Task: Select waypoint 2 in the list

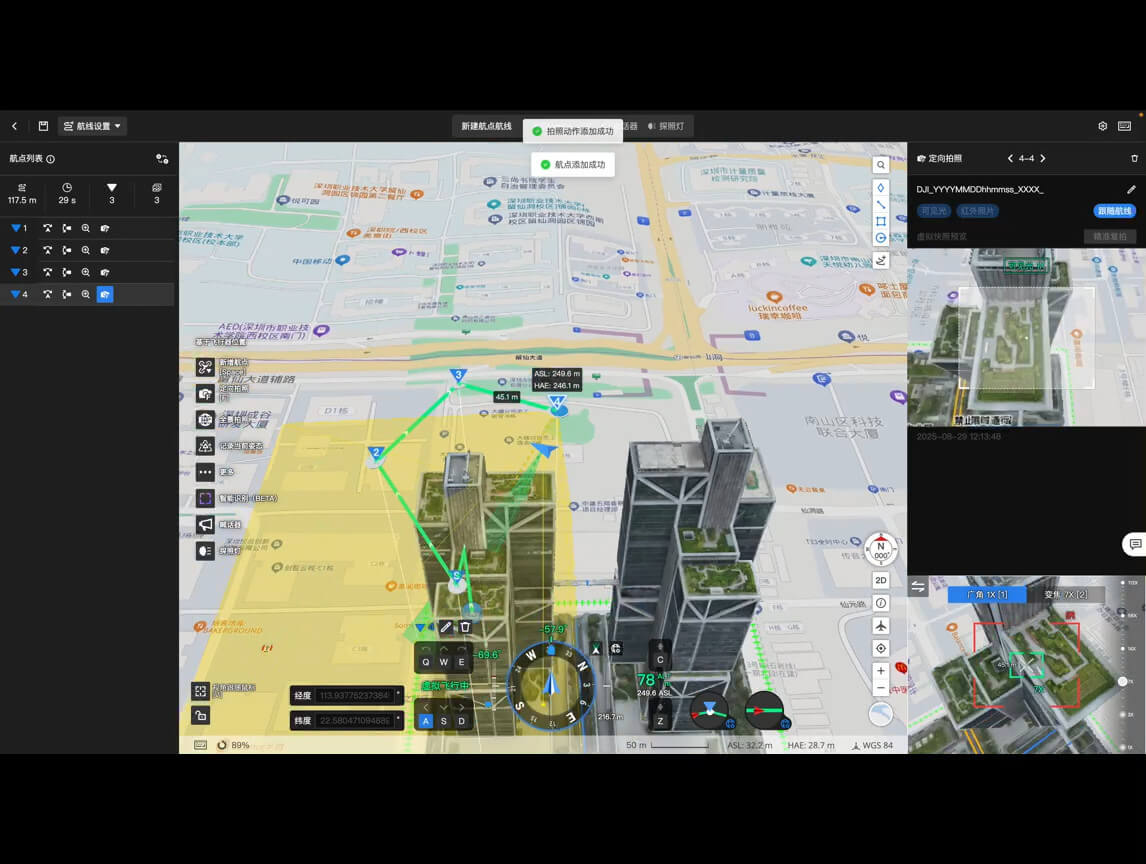Action: [88, 250]
